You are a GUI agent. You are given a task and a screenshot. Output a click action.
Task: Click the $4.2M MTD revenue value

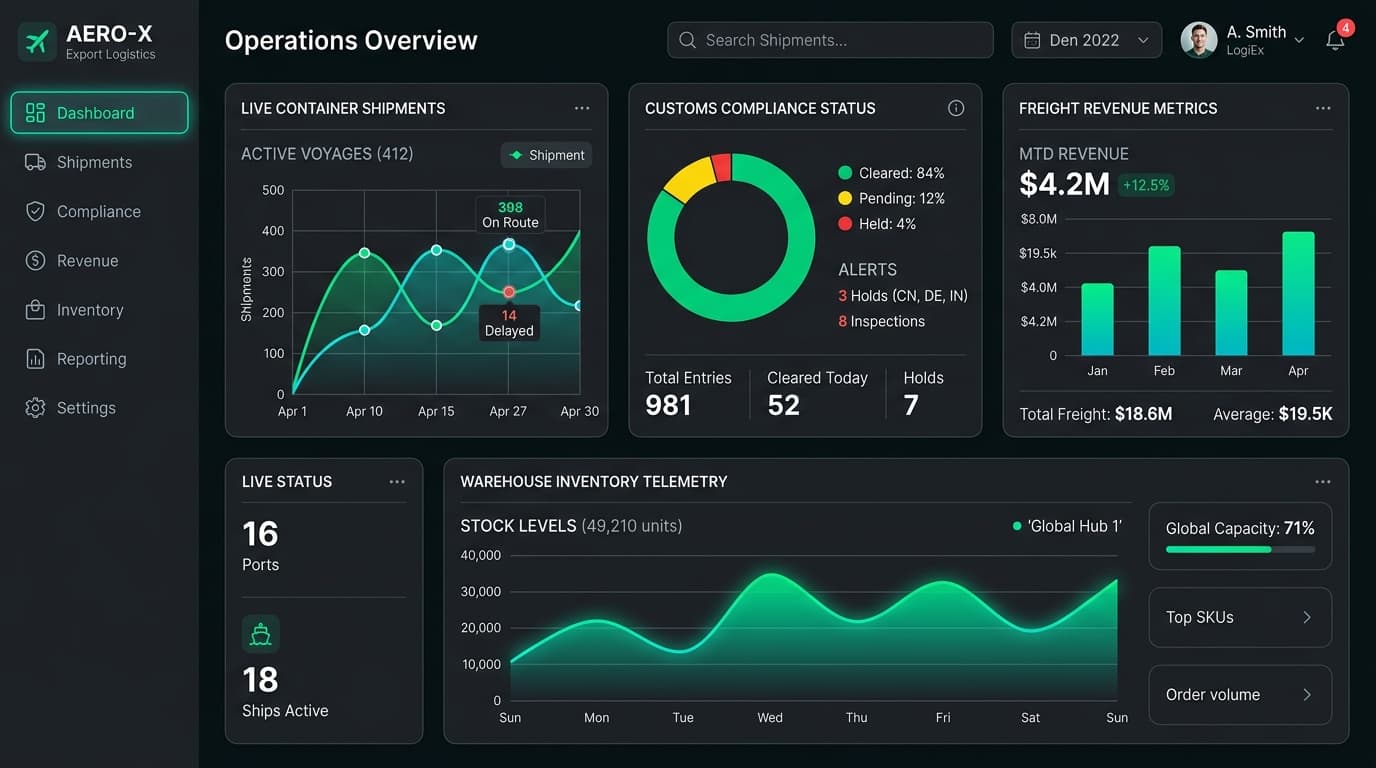pos(1064,184)
